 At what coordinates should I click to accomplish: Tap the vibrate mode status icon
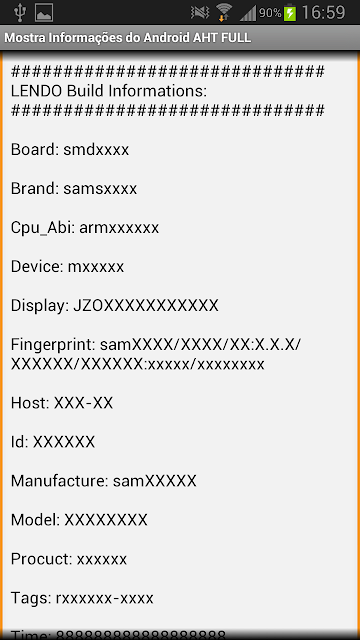[x=200, y=13]
